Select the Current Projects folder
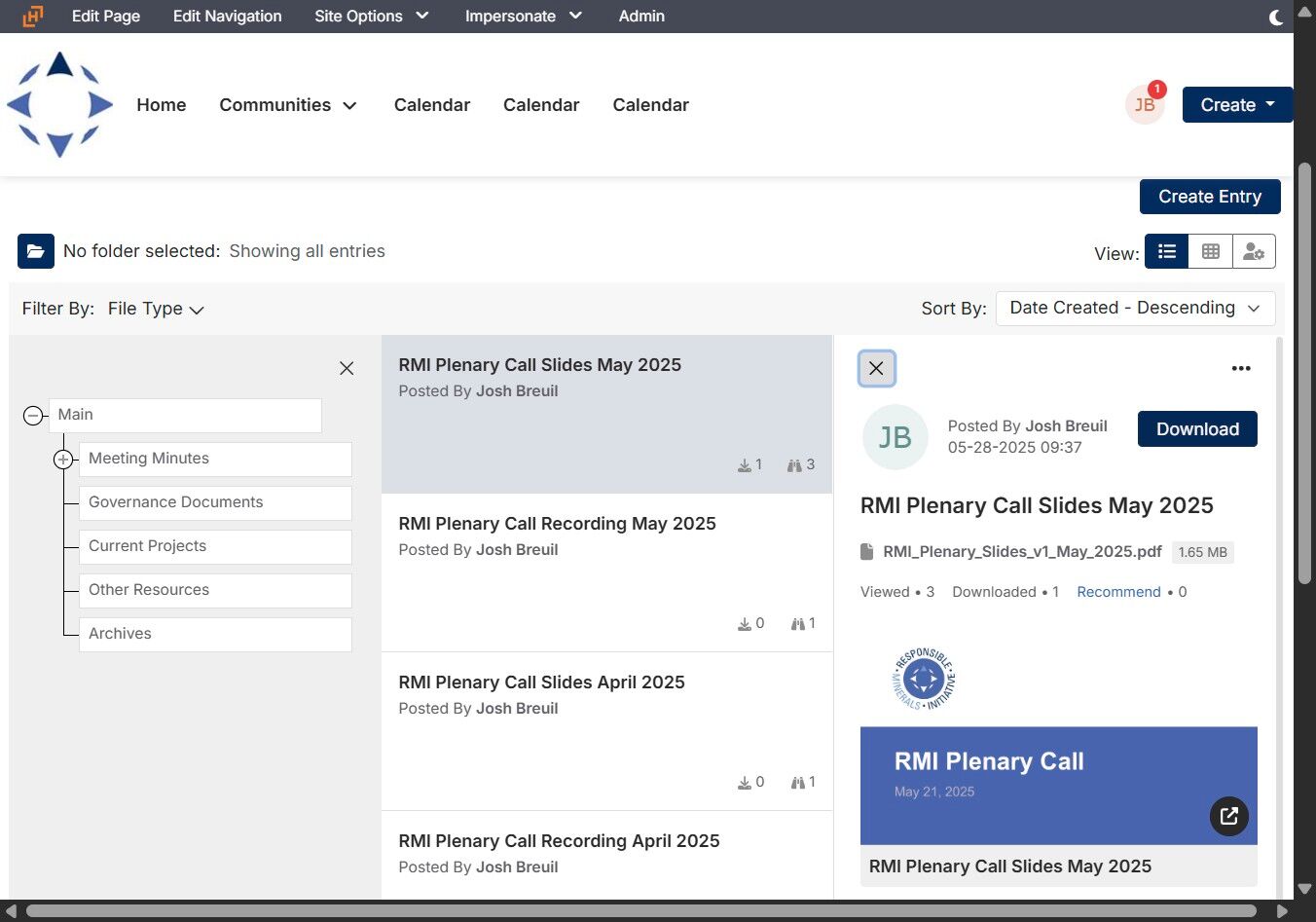 pyautogui.click(x=215, y=547)
